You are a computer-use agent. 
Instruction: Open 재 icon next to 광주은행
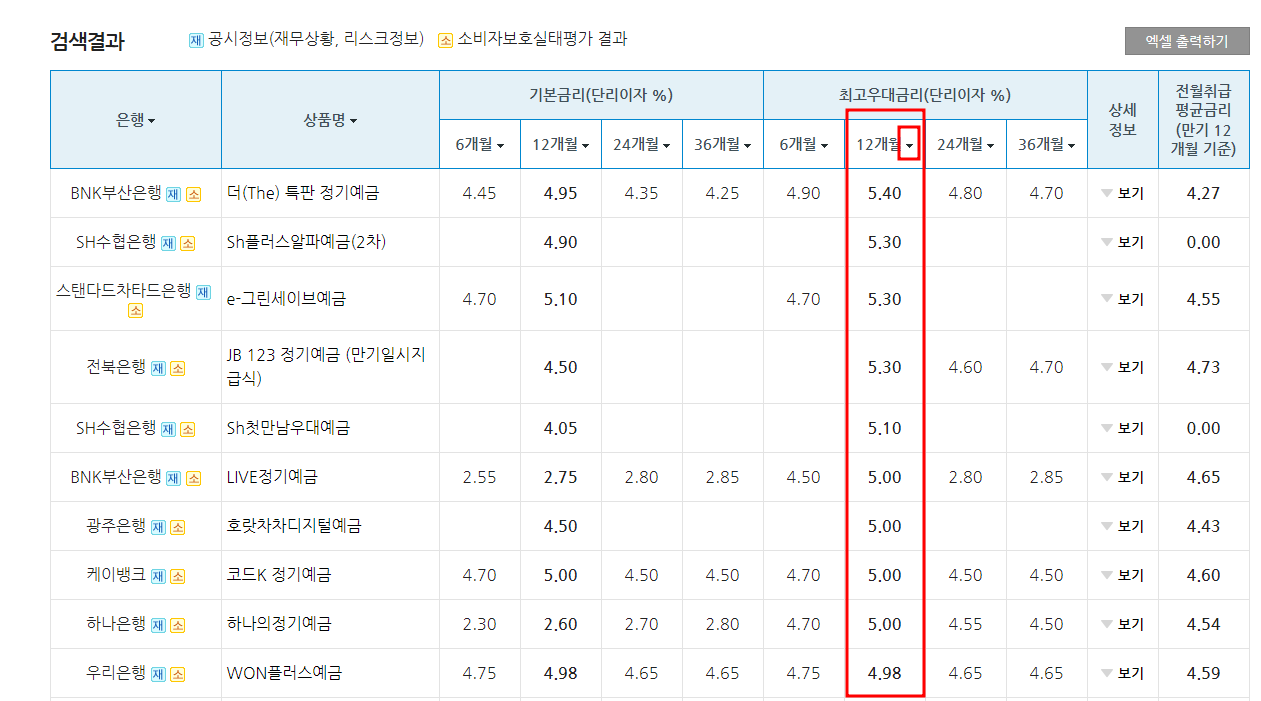[x=158, y=527]
